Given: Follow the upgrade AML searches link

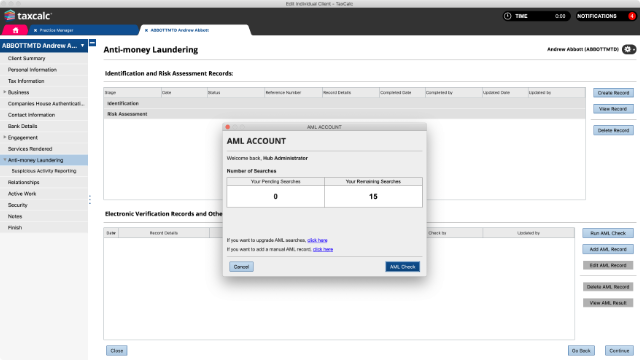Looking at the screenshot, I should click(317, 240).
